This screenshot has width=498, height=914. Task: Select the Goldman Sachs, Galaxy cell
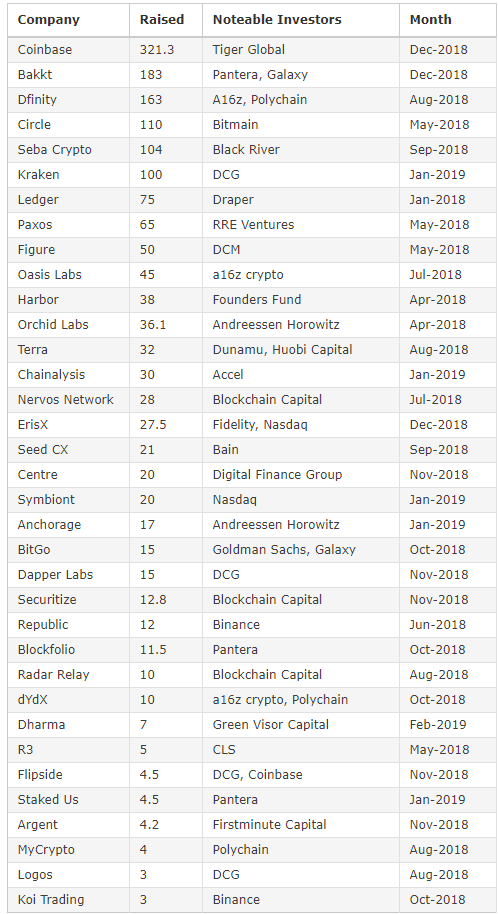pos(301,550)
